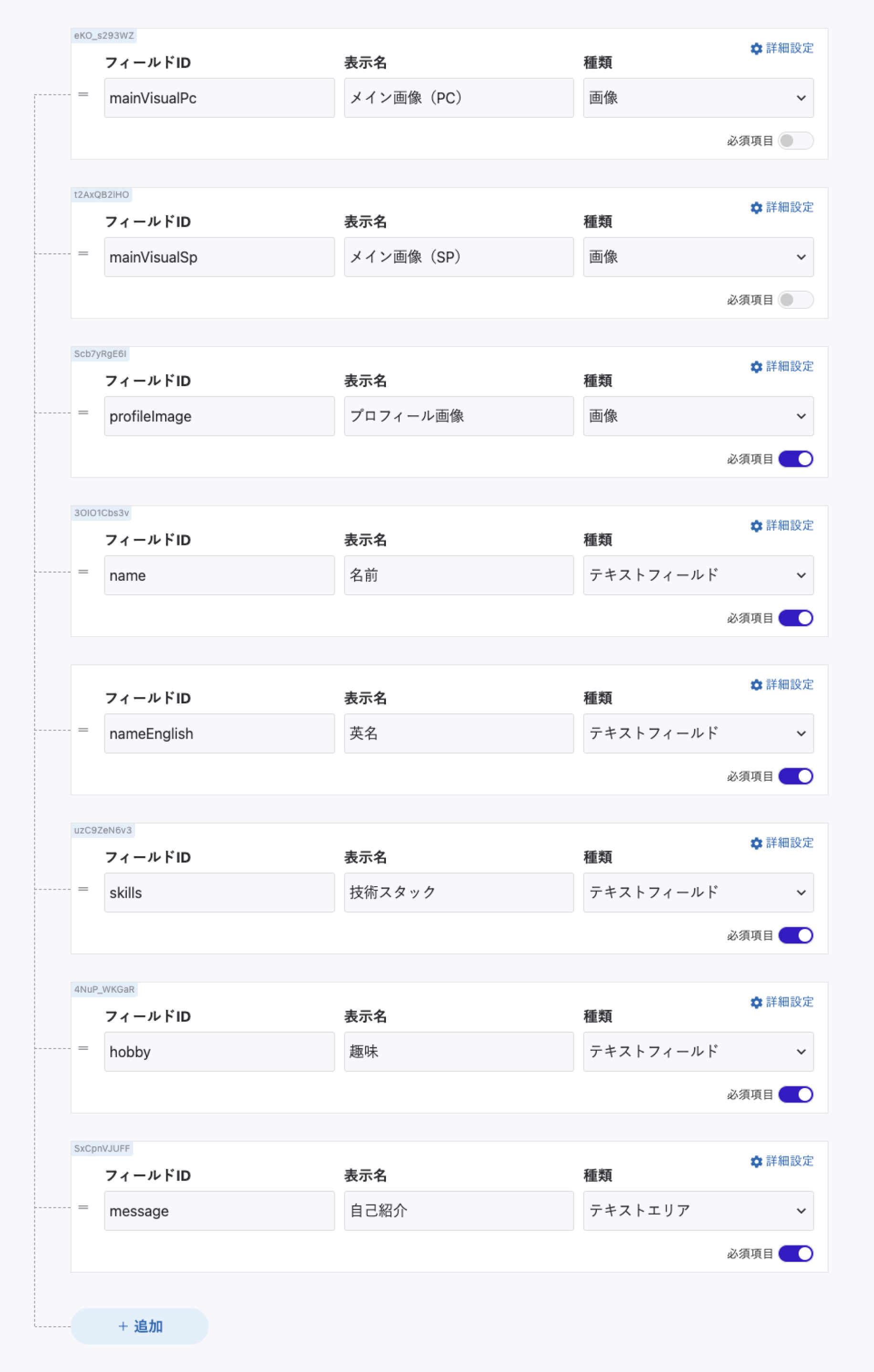Disable required toggle for profileImage
The image size is (874, 1372).
pos(795,459)
